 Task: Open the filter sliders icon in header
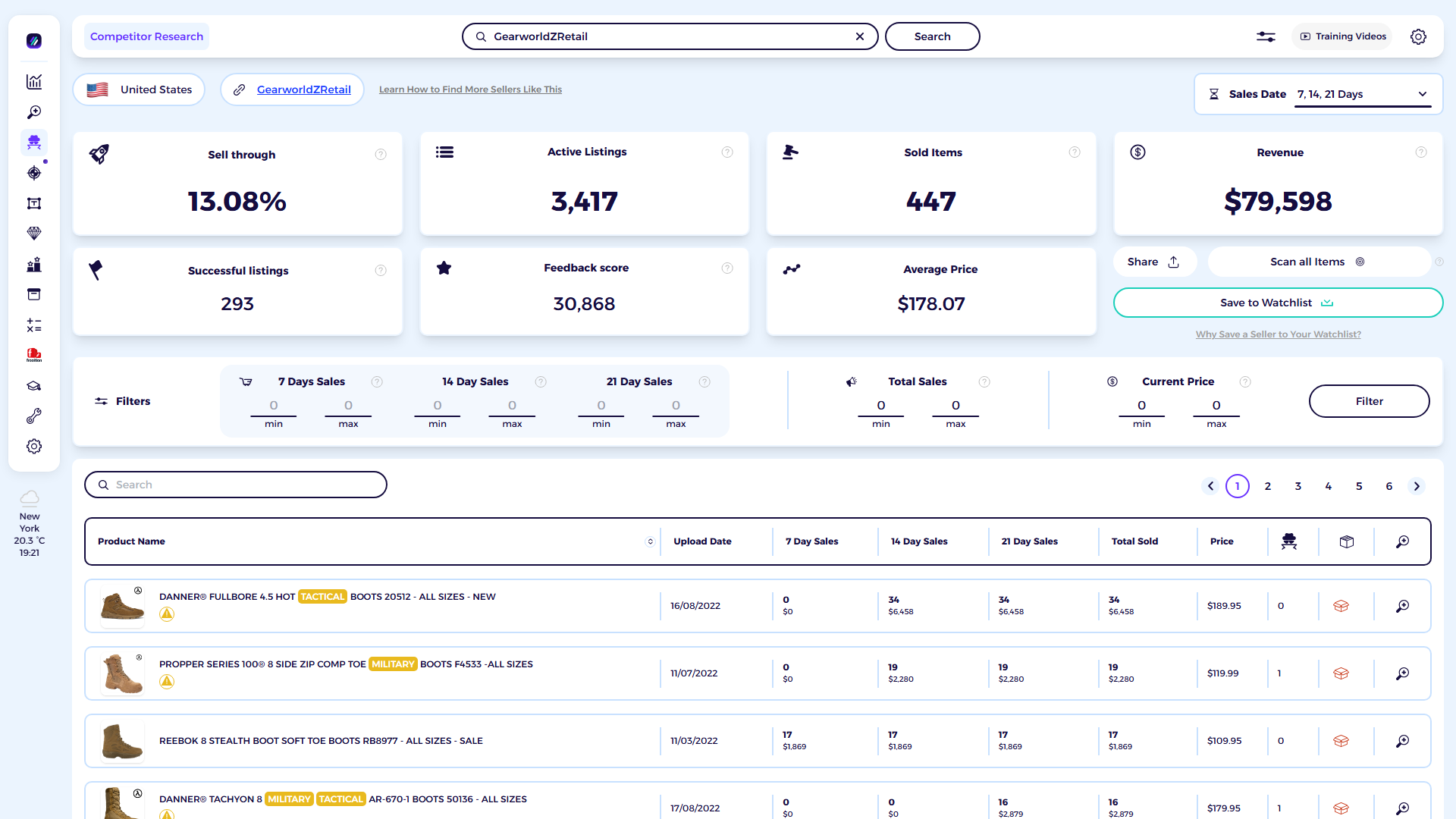tap(1266, 36)
